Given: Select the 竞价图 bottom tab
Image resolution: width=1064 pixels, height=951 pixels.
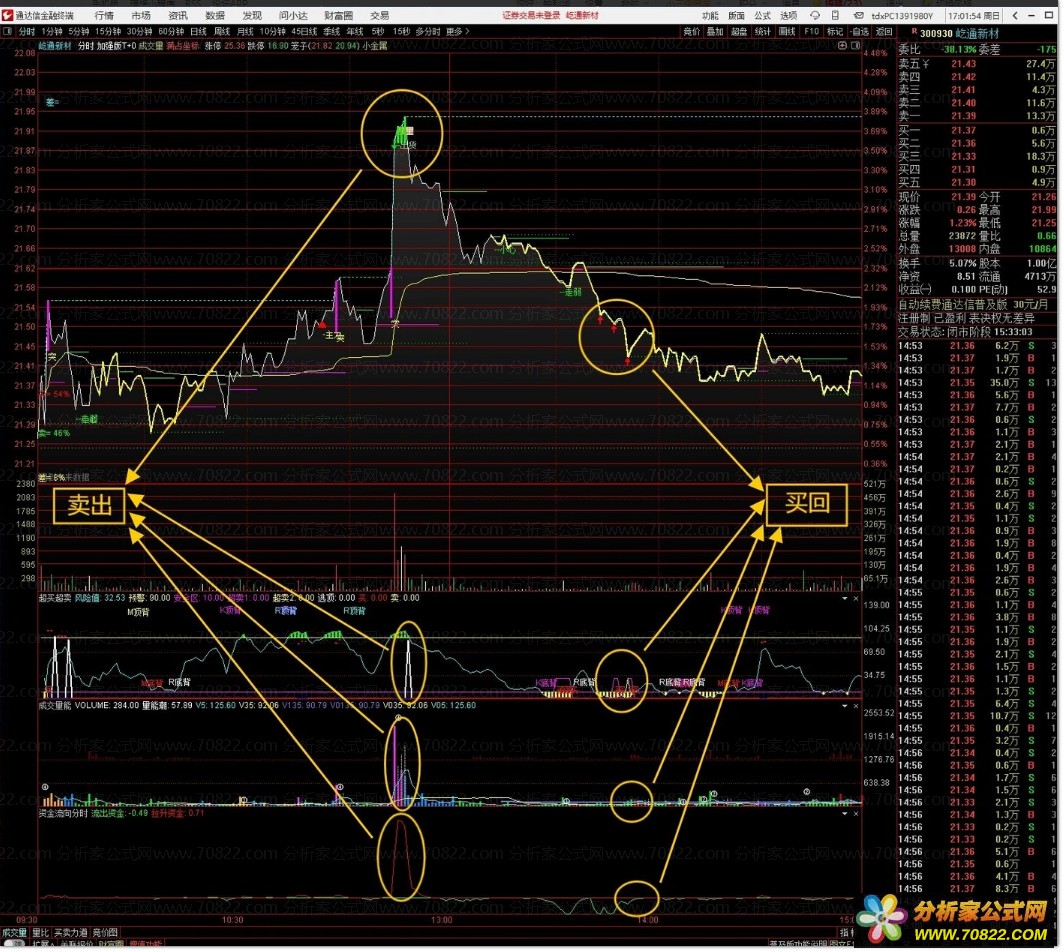Looking at the screenshot, I should pos(104,933).
